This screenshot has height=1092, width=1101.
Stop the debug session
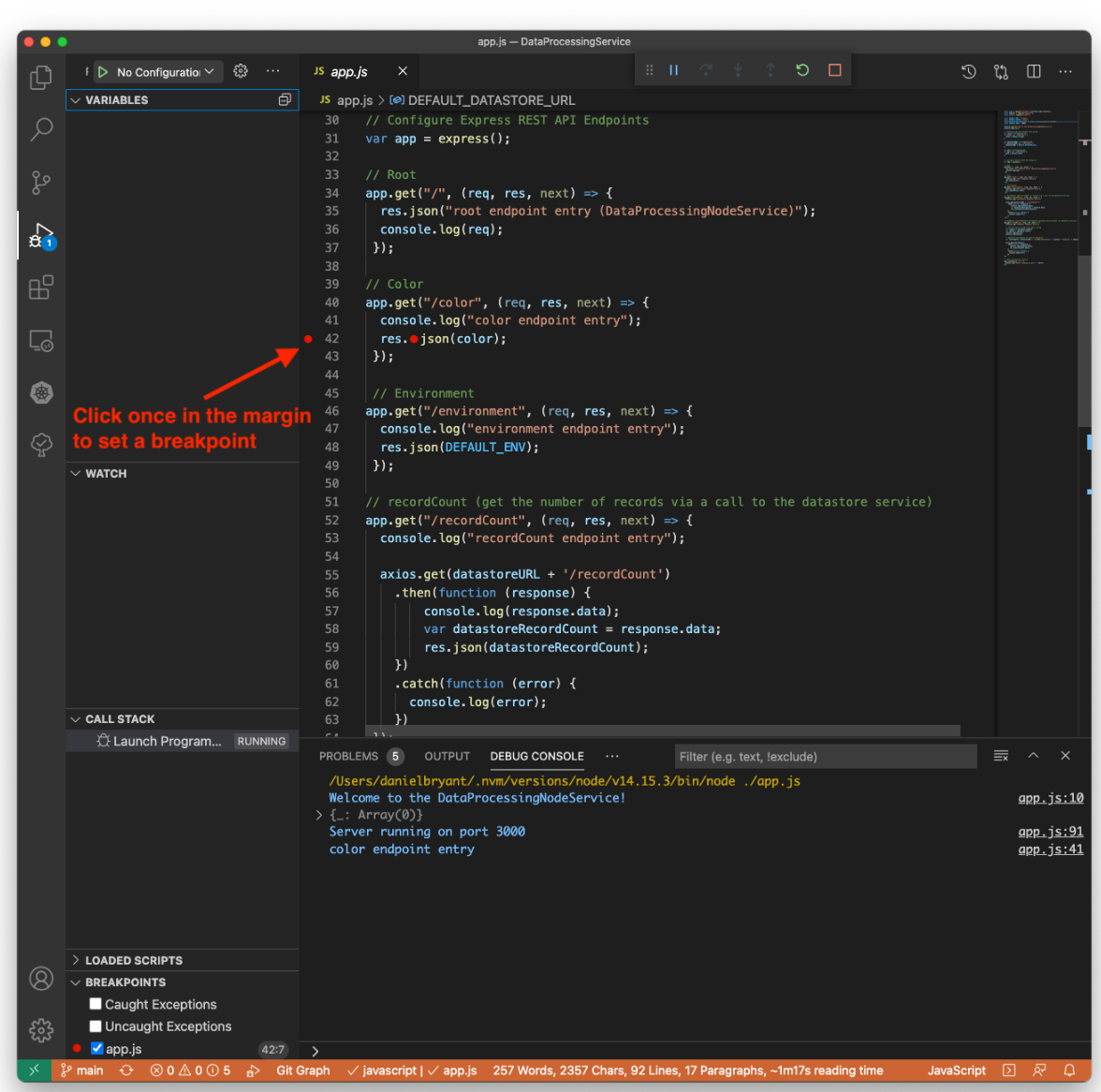pyautogui.click(x=834, y=70)
